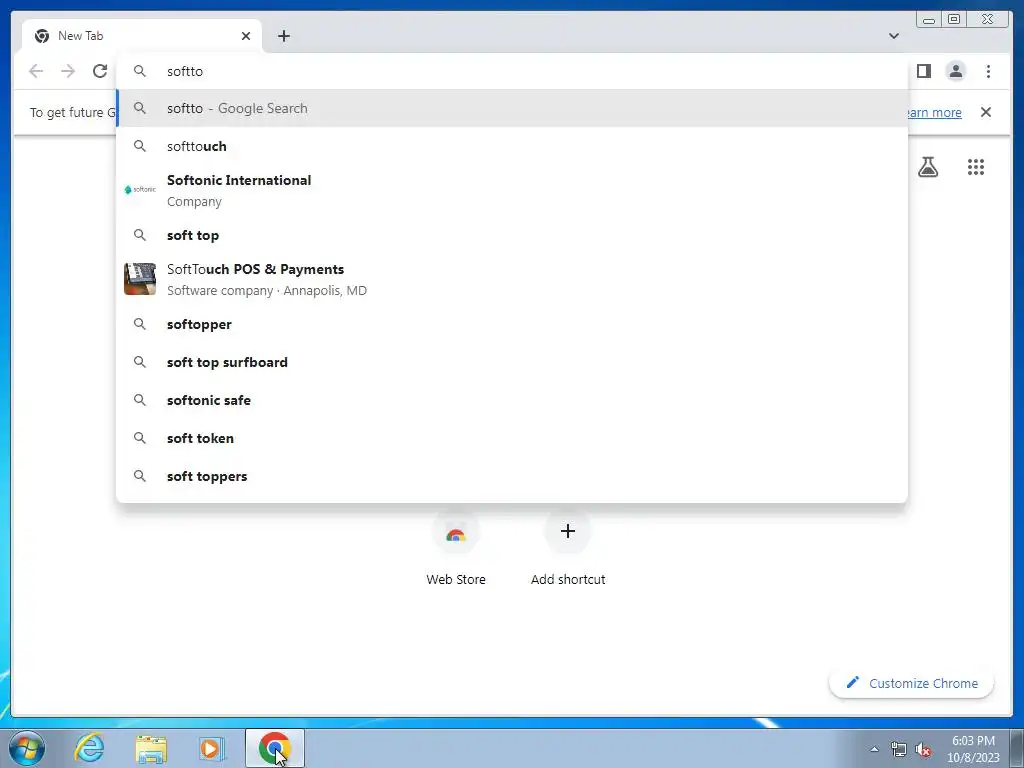Image resolution: width=1024 pixels, height=768 pixels.
Task: Open a new tab with plus button
Action: point(283,36)
